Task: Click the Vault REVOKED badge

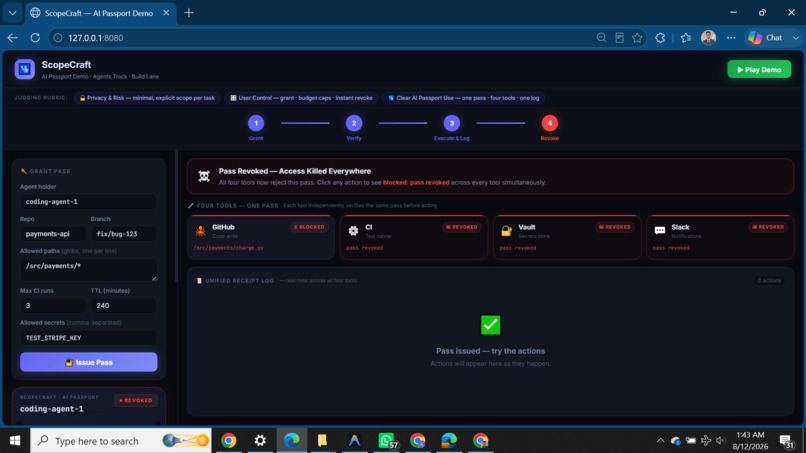Action: [614, 227]
